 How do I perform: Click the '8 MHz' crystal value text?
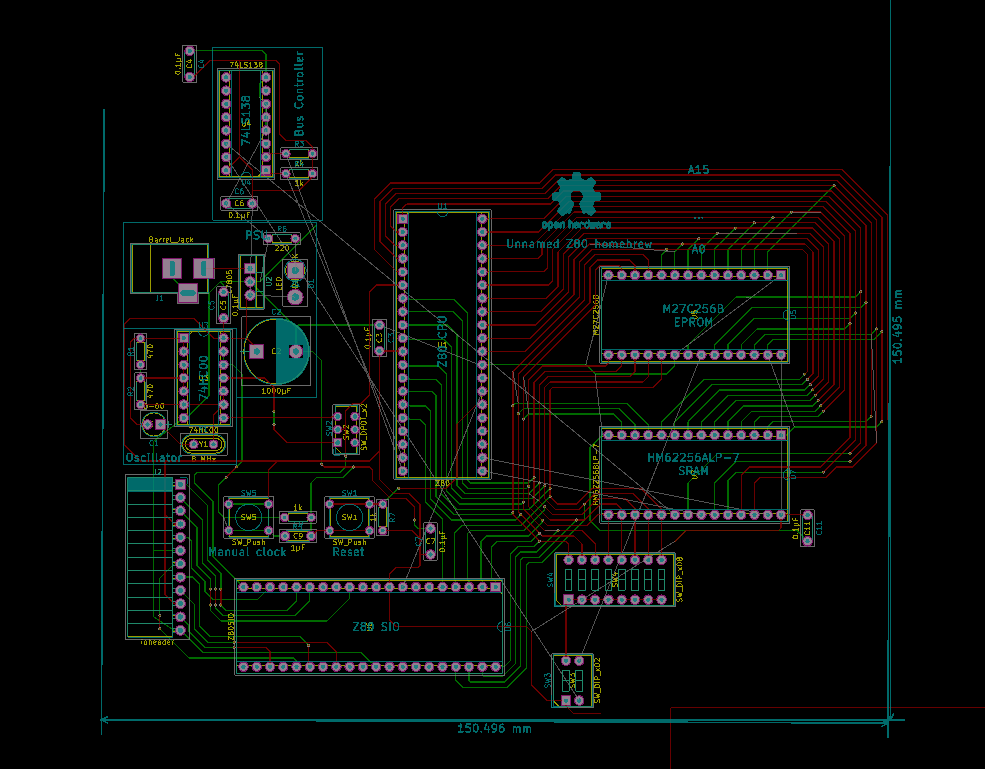tap(203, 459)
